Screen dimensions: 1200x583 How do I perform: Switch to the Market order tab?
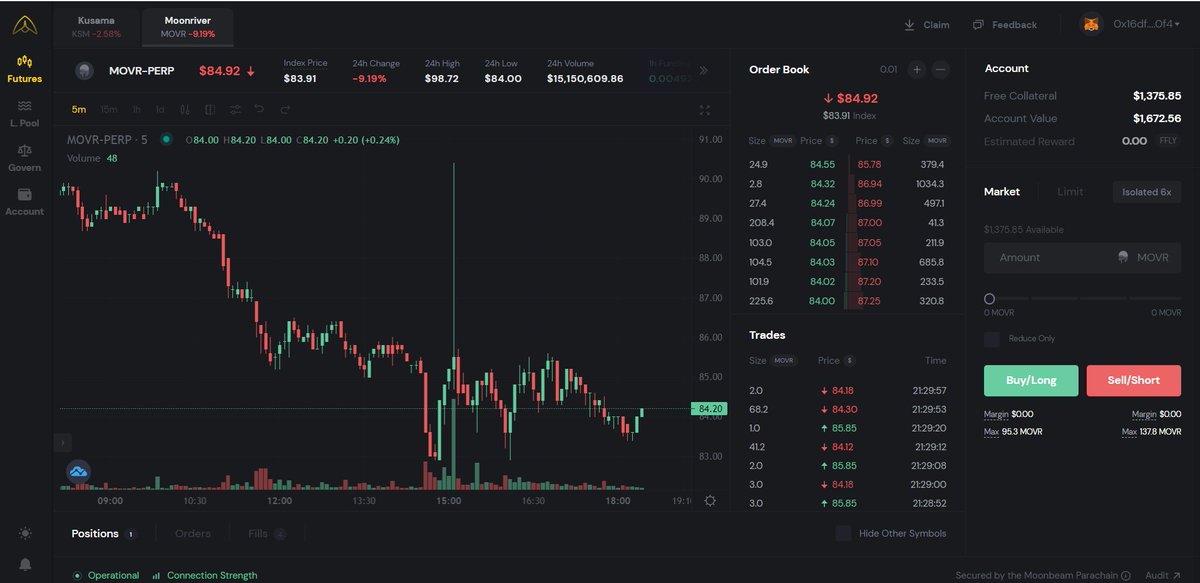tap(1002, 191)
